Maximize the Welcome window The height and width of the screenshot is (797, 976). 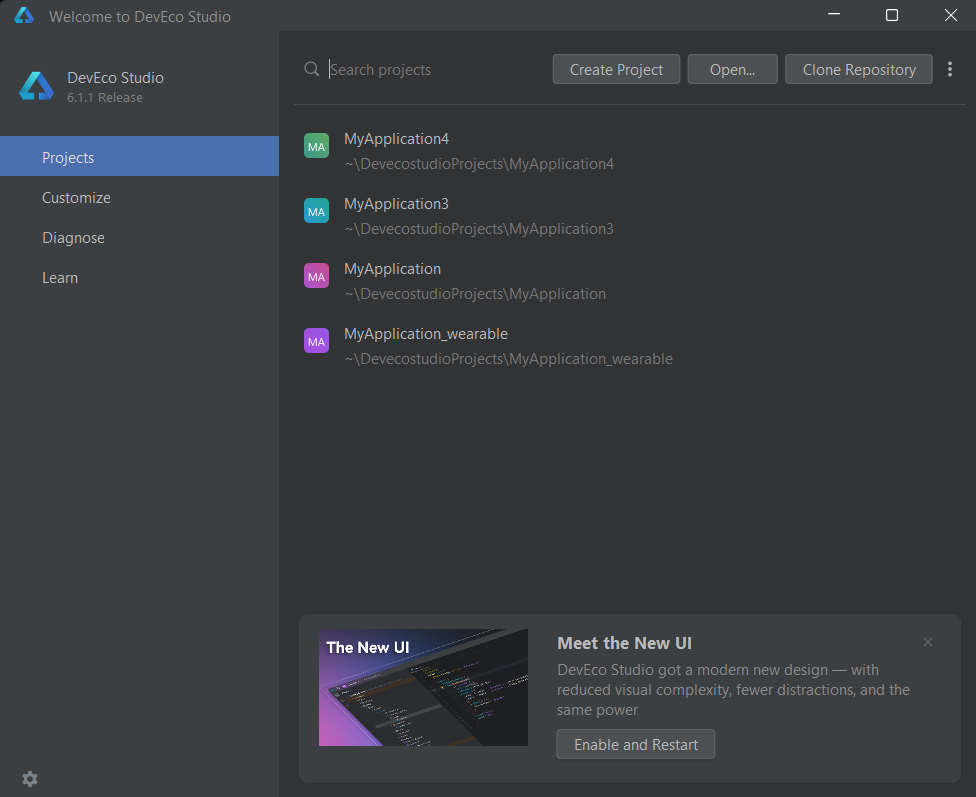[x=892, y=15]
